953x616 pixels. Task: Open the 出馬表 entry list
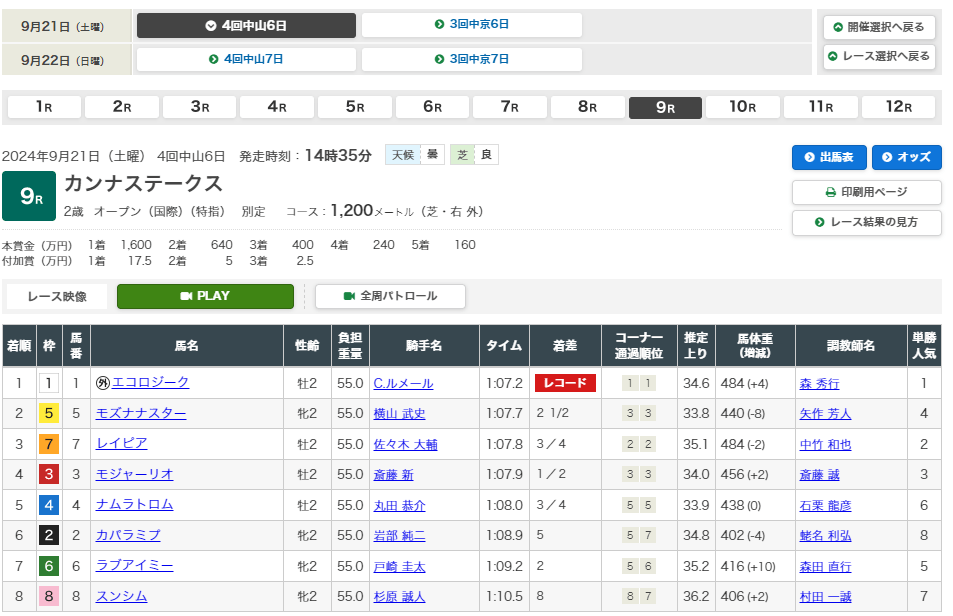click(829, 157)
